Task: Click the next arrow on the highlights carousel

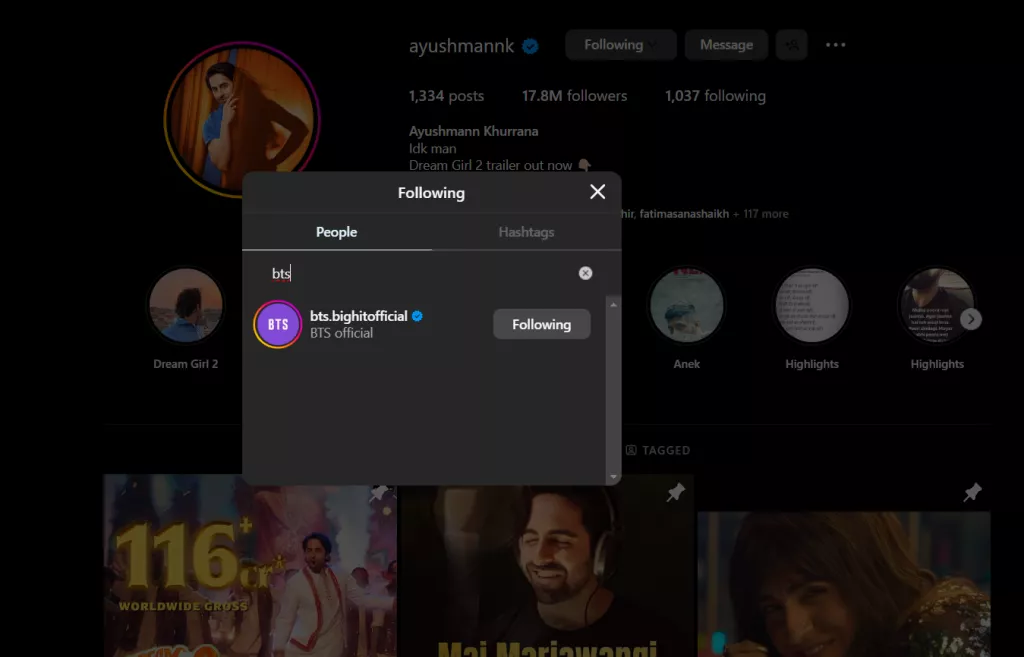Action: (970, 318)
